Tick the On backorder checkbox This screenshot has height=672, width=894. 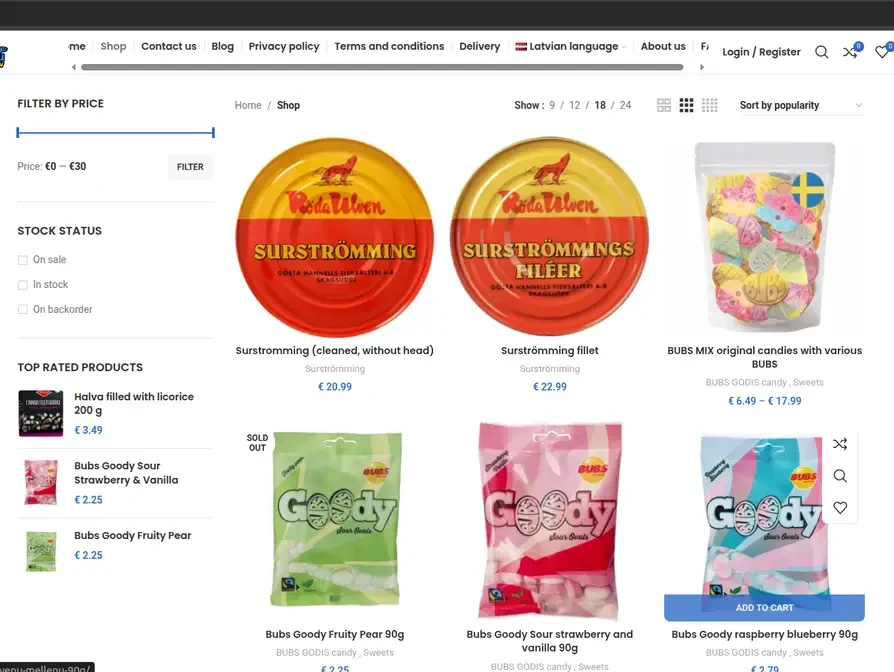tap(23, 309)
